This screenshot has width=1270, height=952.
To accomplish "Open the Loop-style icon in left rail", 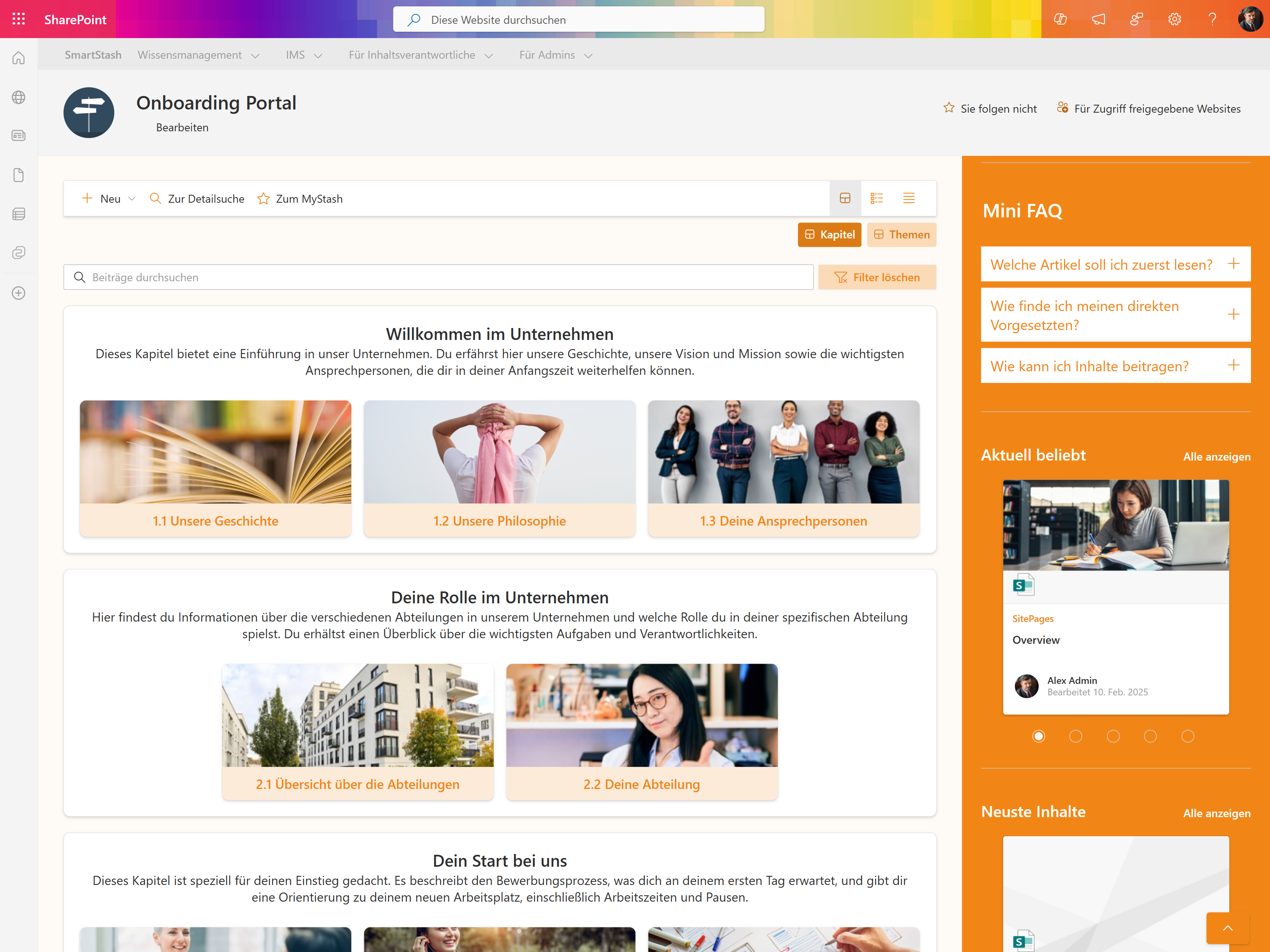I will coord(18,253).
